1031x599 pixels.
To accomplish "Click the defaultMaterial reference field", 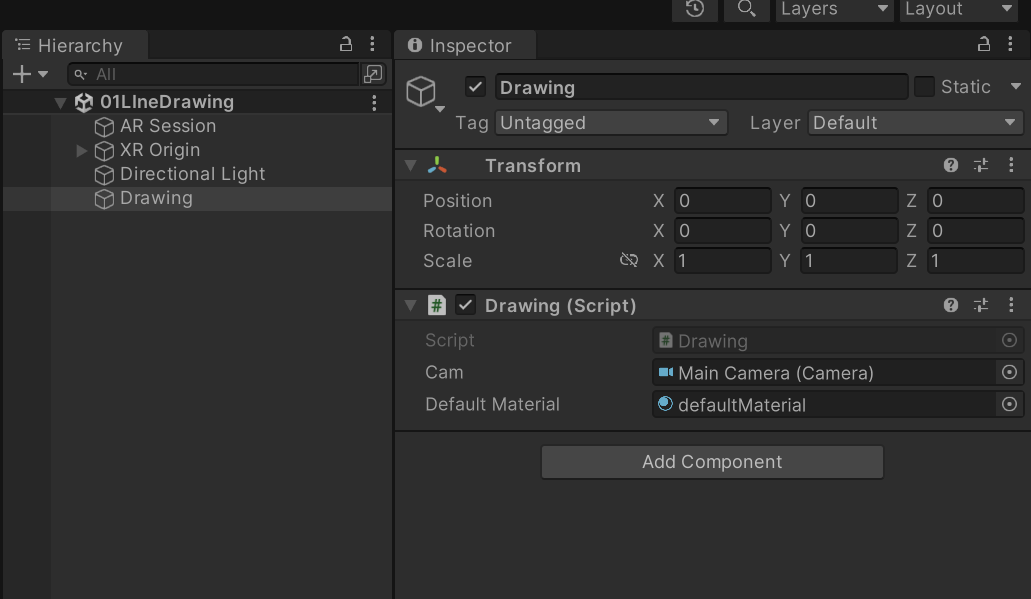I will [825, 404].
